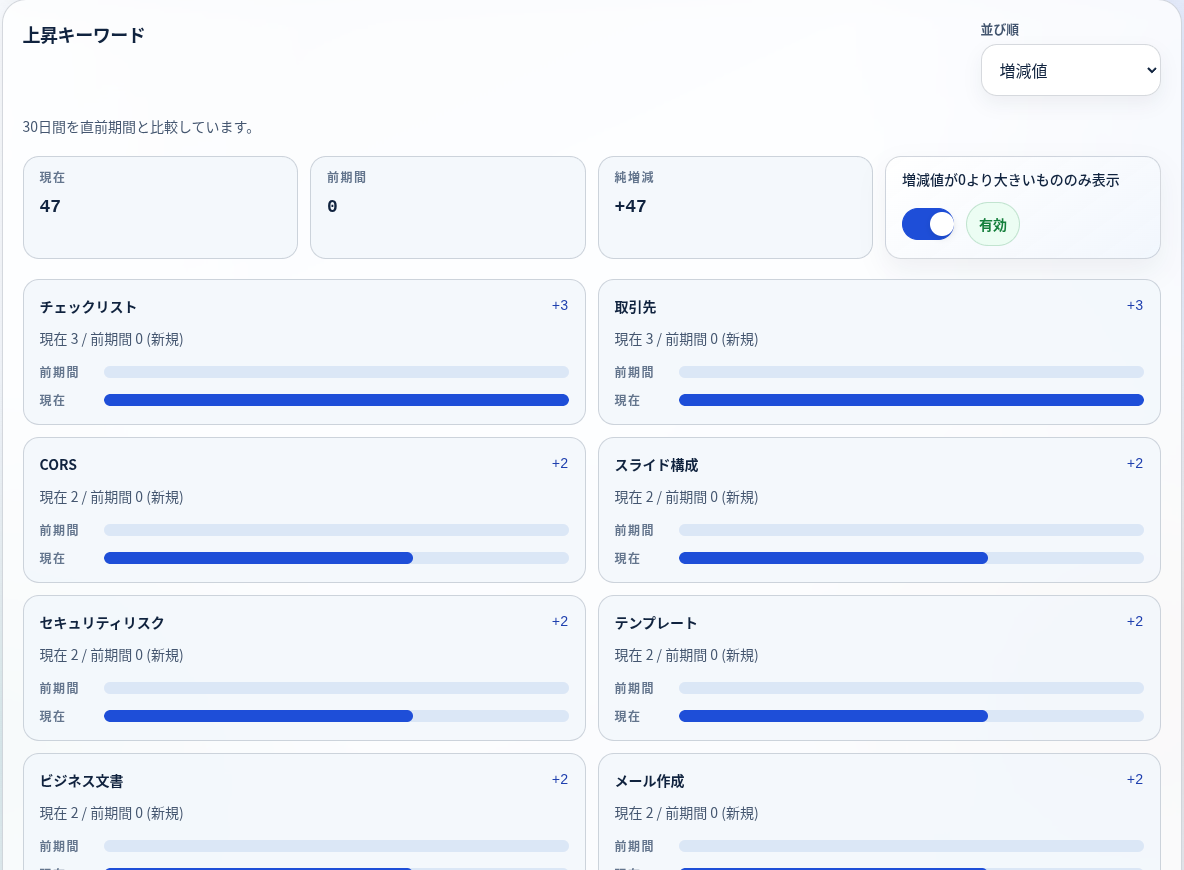Click the チェックリスト keyword title
Screen dimensions: 1184x870
pos(88,307)
